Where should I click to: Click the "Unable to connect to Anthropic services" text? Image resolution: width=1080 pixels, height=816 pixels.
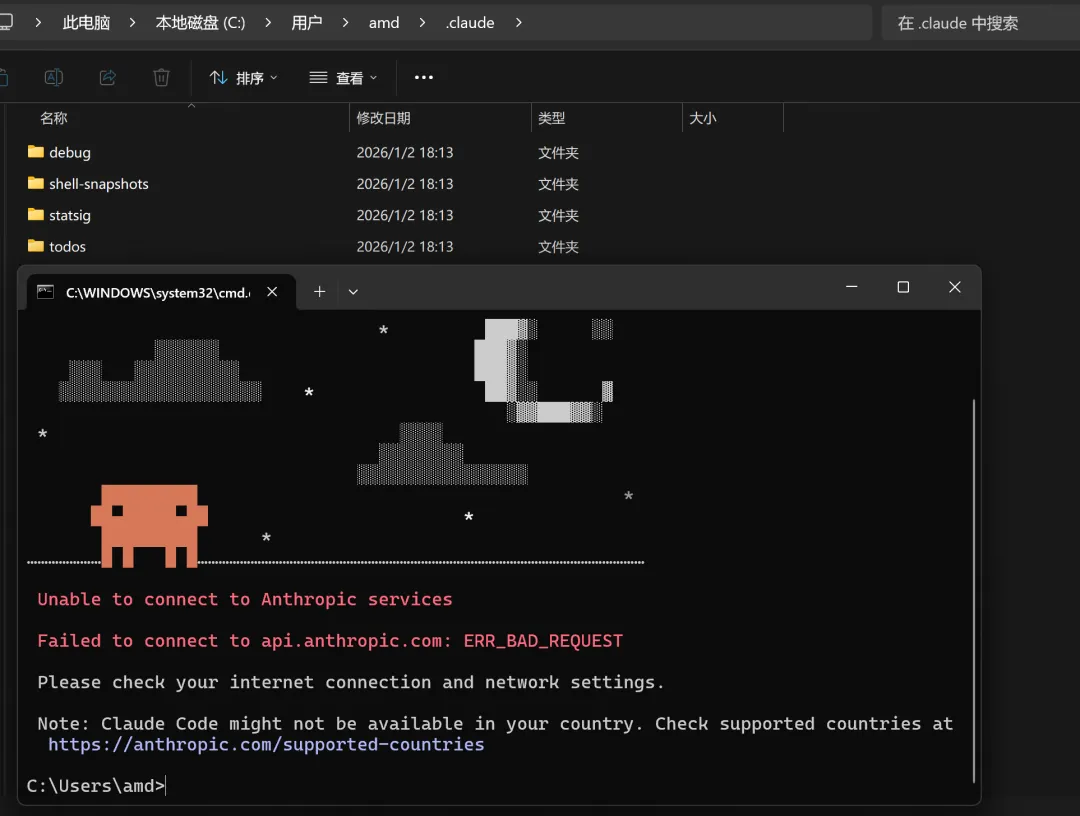pyautogui.click(x=245, y=599)
